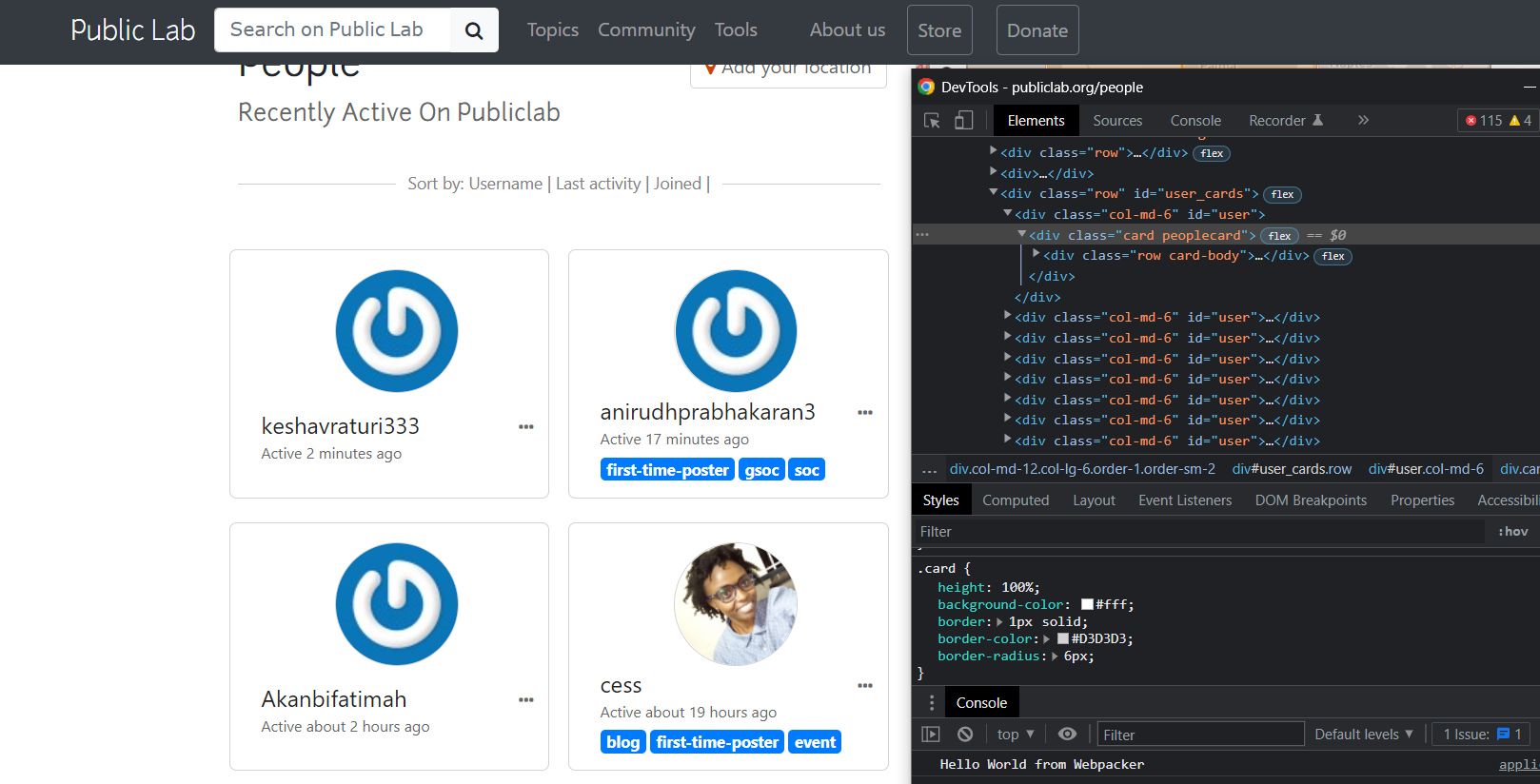
Task: Expand the first div class row node
Action: 994,151
